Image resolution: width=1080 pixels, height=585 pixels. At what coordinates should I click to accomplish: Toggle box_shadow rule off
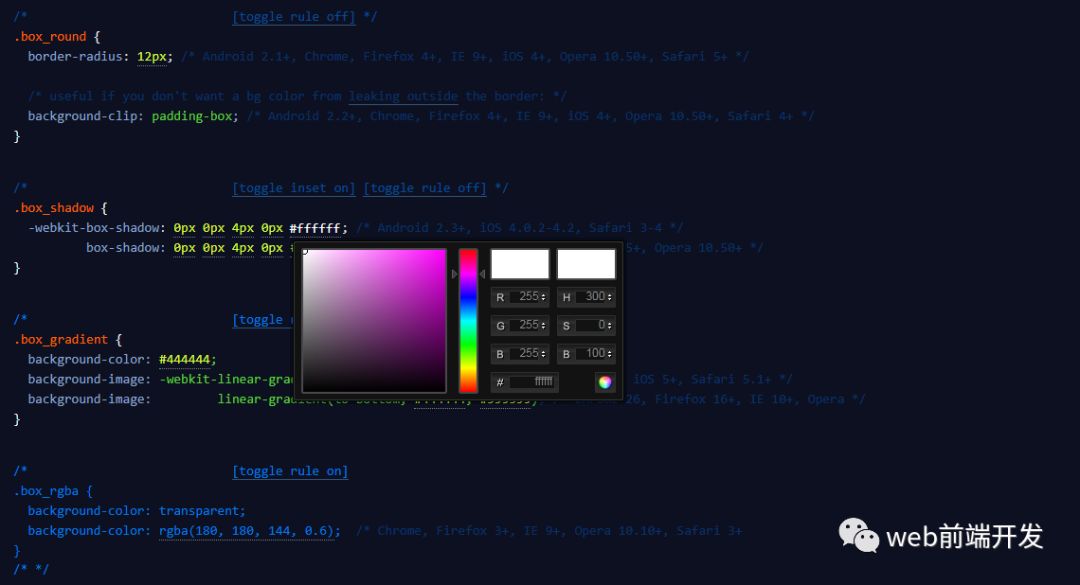[425, 188]
